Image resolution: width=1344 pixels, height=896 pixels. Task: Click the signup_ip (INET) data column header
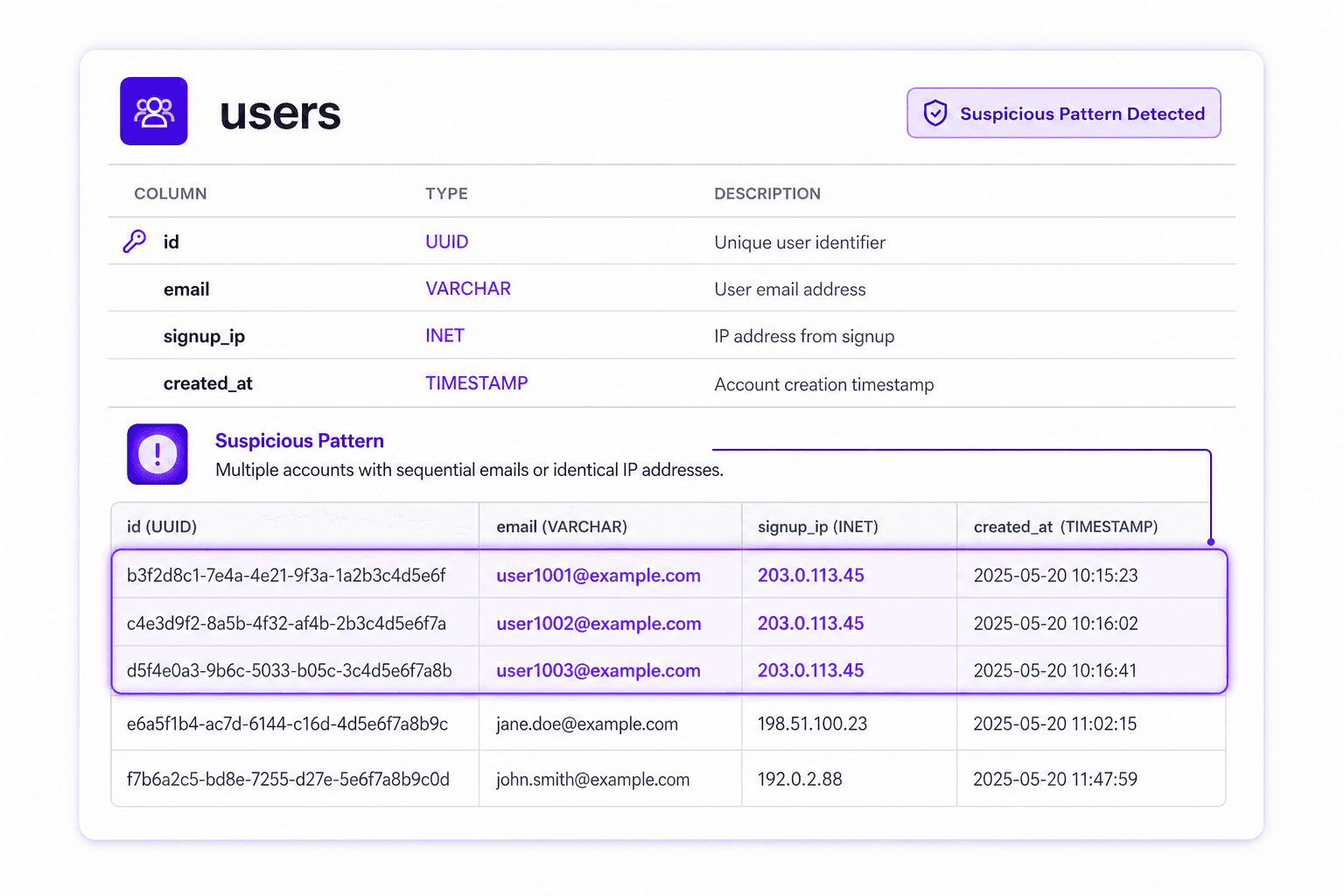pyautogui.click(x=818, y=527)
